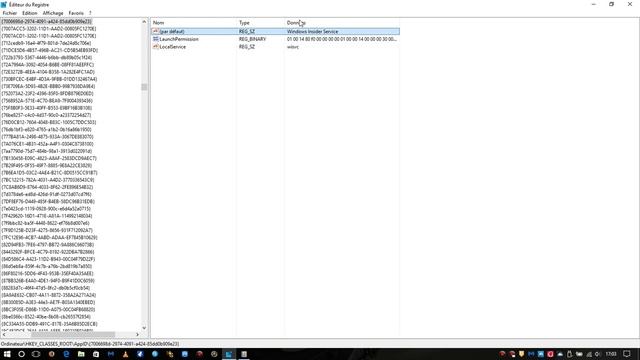The image size is (640, 360).
Task: Open File Explorer from the taskbar
Action: tap(81, 354)
